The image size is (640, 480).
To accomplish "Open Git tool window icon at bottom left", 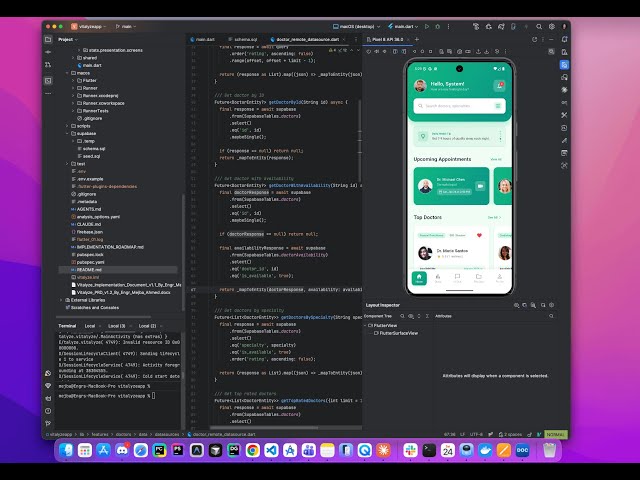I will (x=48, y=424).
